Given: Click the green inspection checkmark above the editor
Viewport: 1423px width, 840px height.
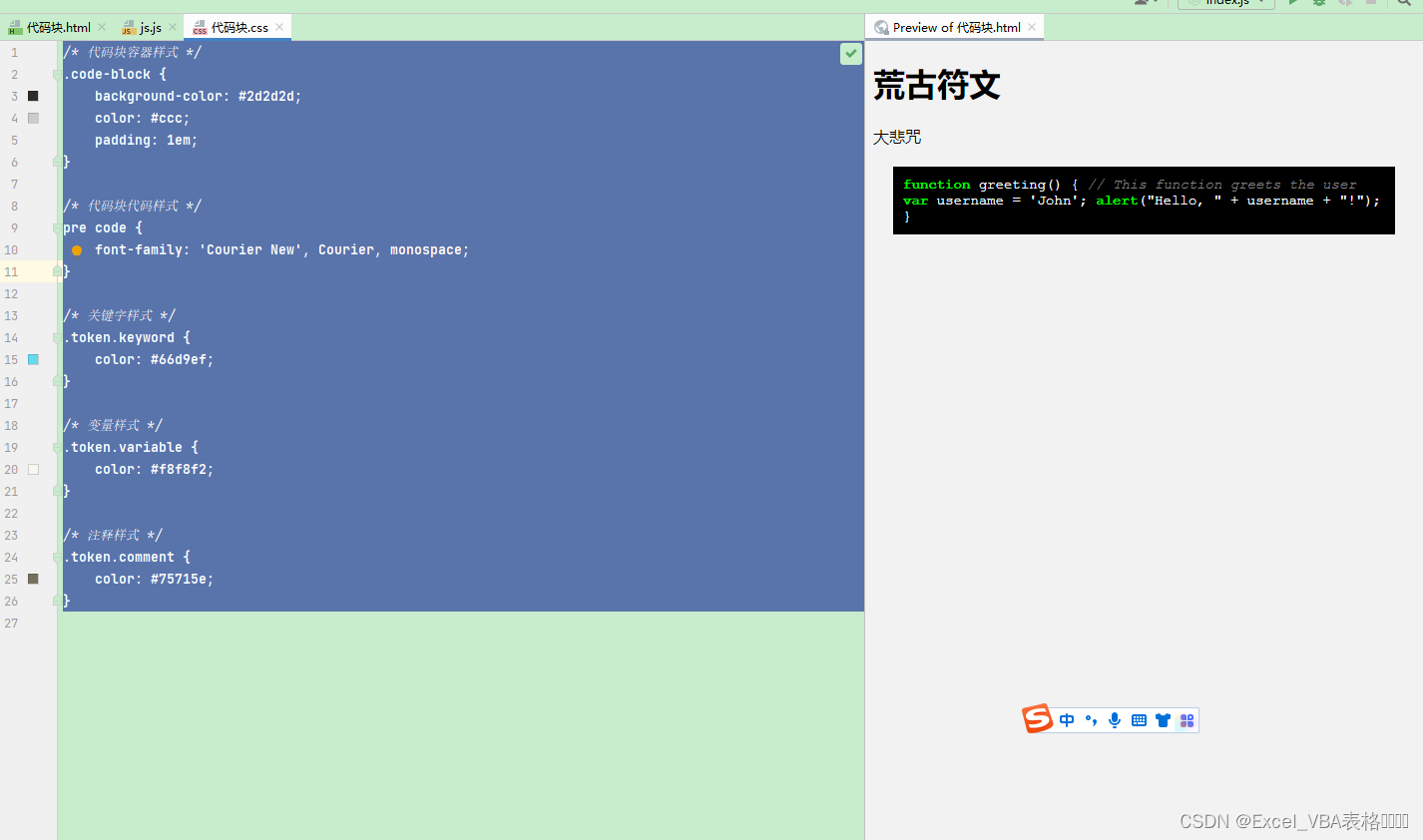Looking at the screenshot, I should click(x=850, y=53).
